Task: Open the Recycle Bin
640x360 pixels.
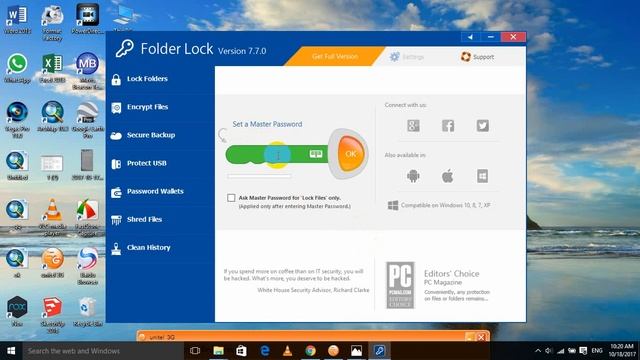Action: [x=87, y=312]
